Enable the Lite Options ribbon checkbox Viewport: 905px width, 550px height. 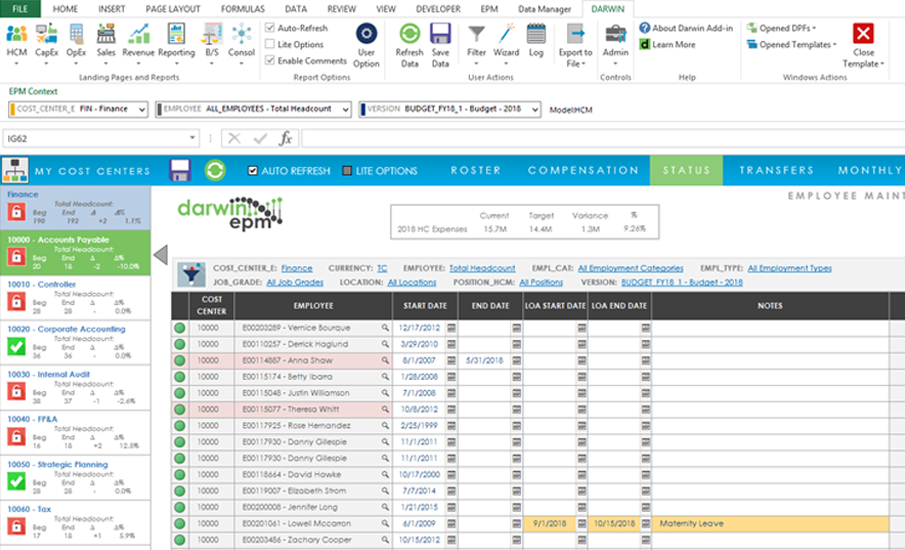tap(270, 44)
